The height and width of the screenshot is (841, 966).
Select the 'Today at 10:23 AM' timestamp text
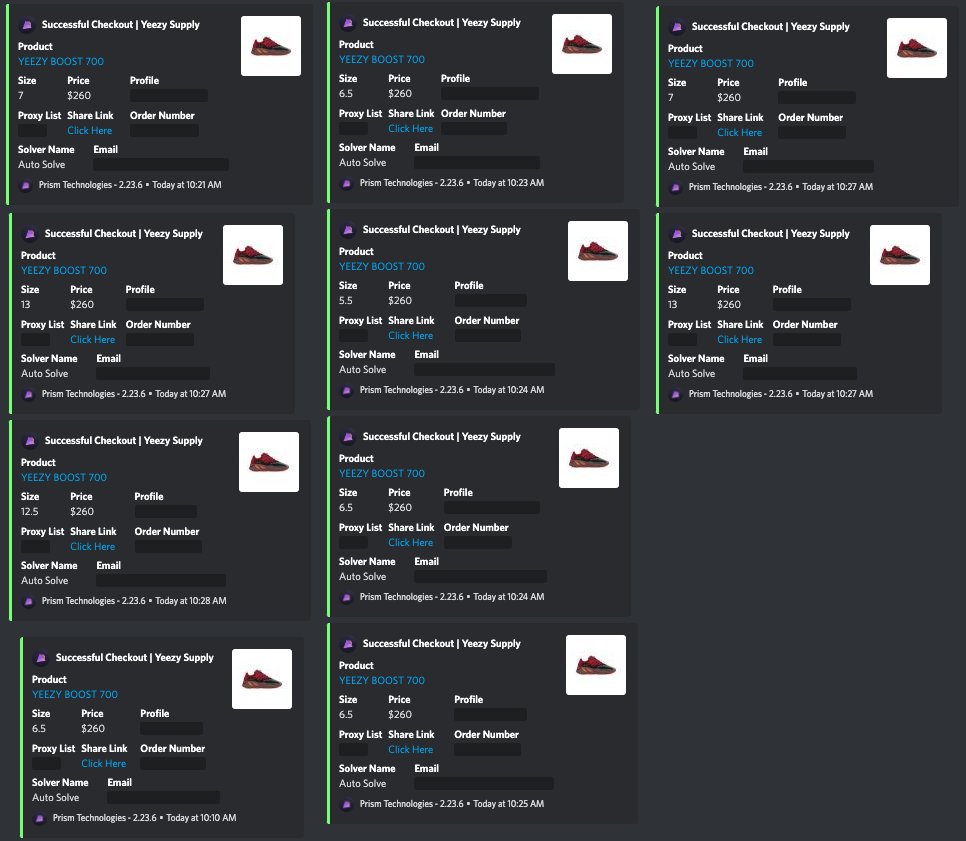click(x=508, y=183)
